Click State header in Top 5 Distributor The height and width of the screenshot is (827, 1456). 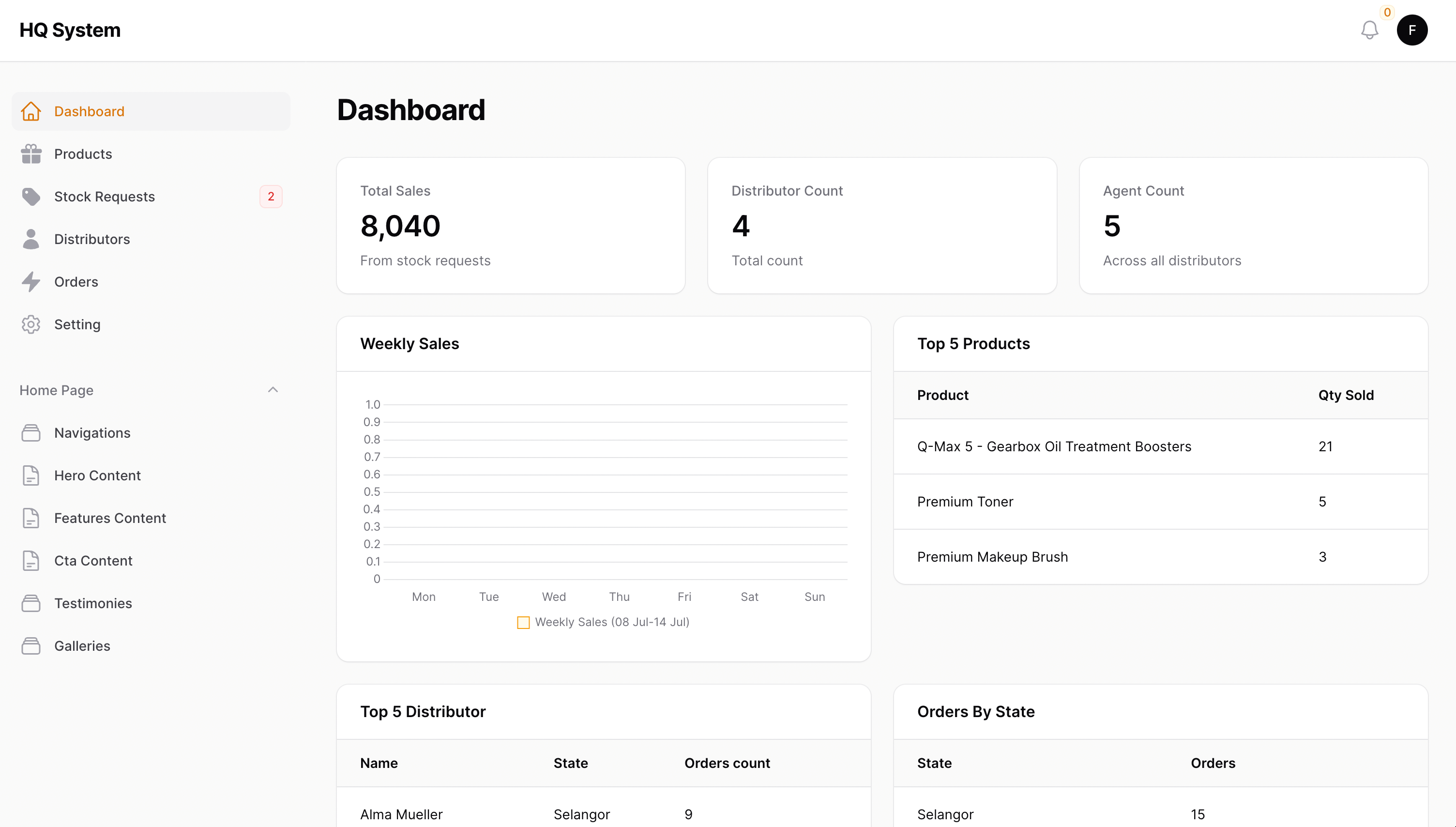tap(571, 764)
